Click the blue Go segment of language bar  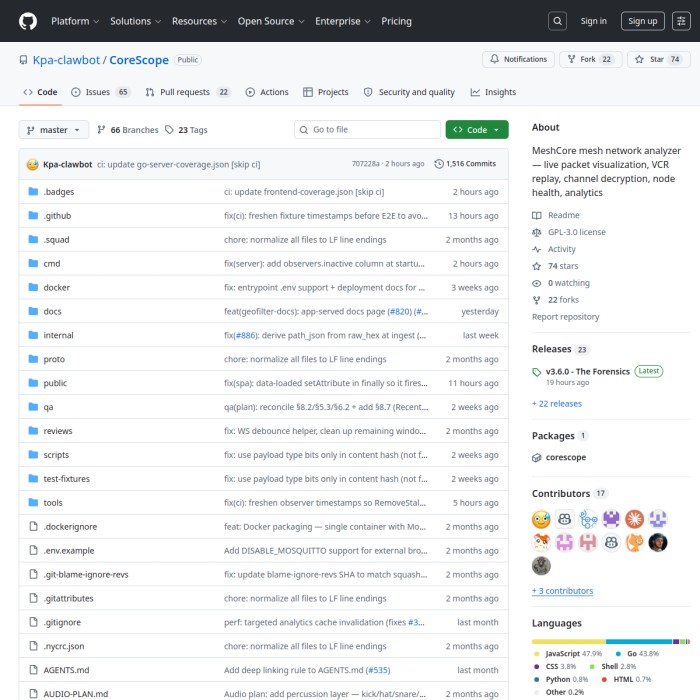(639, 642)
